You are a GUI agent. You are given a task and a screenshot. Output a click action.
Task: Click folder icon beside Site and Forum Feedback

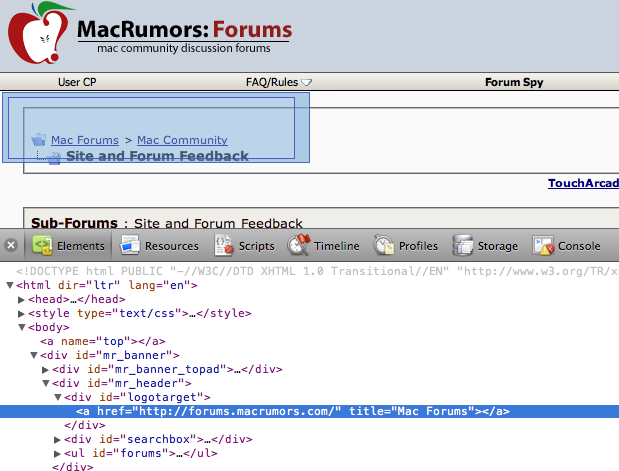(x=54, y=158)
